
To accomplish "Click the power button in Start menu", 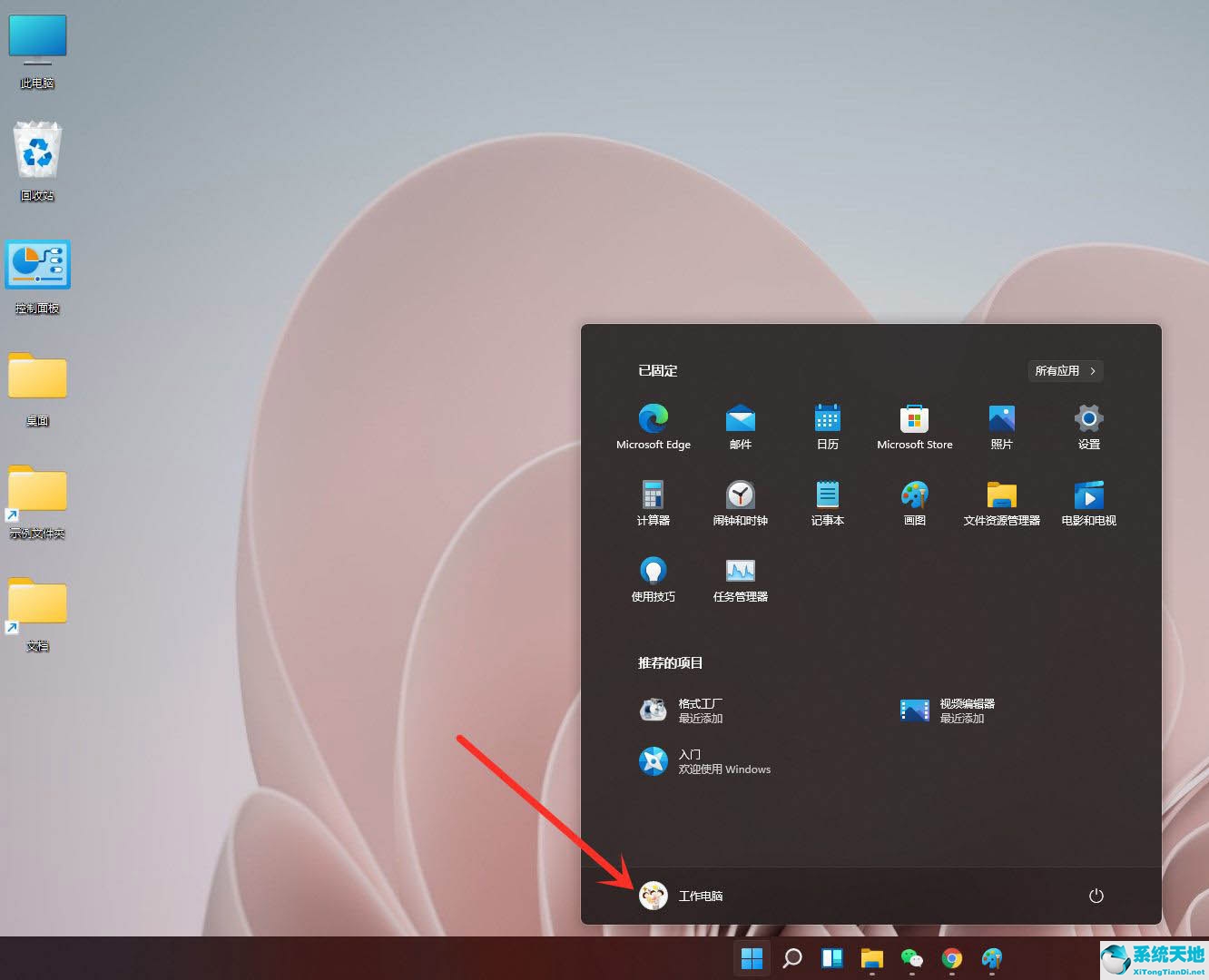I will click(1096, 896).
